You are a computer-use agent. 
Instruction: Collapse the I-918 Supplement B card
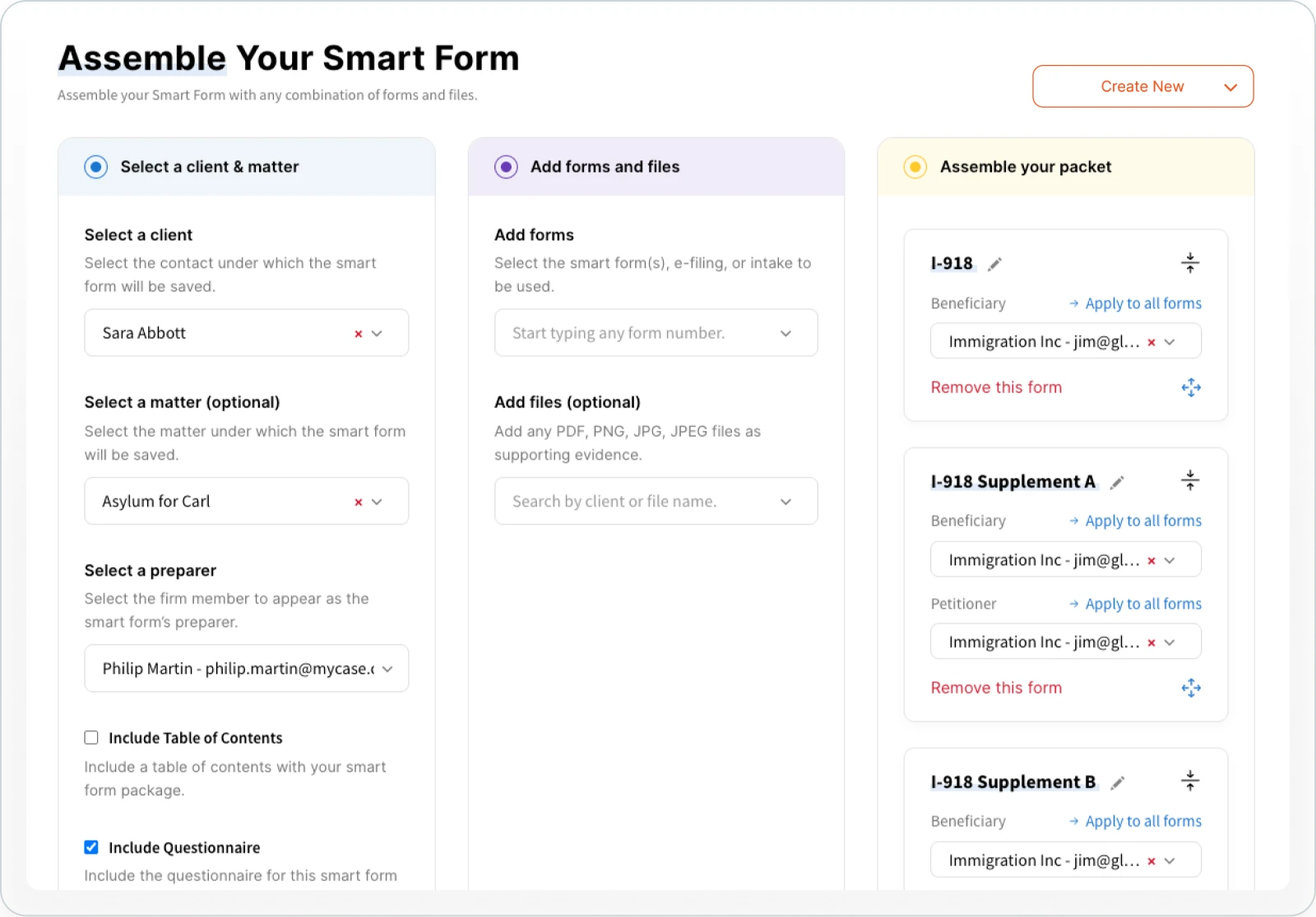[1189, 780]
